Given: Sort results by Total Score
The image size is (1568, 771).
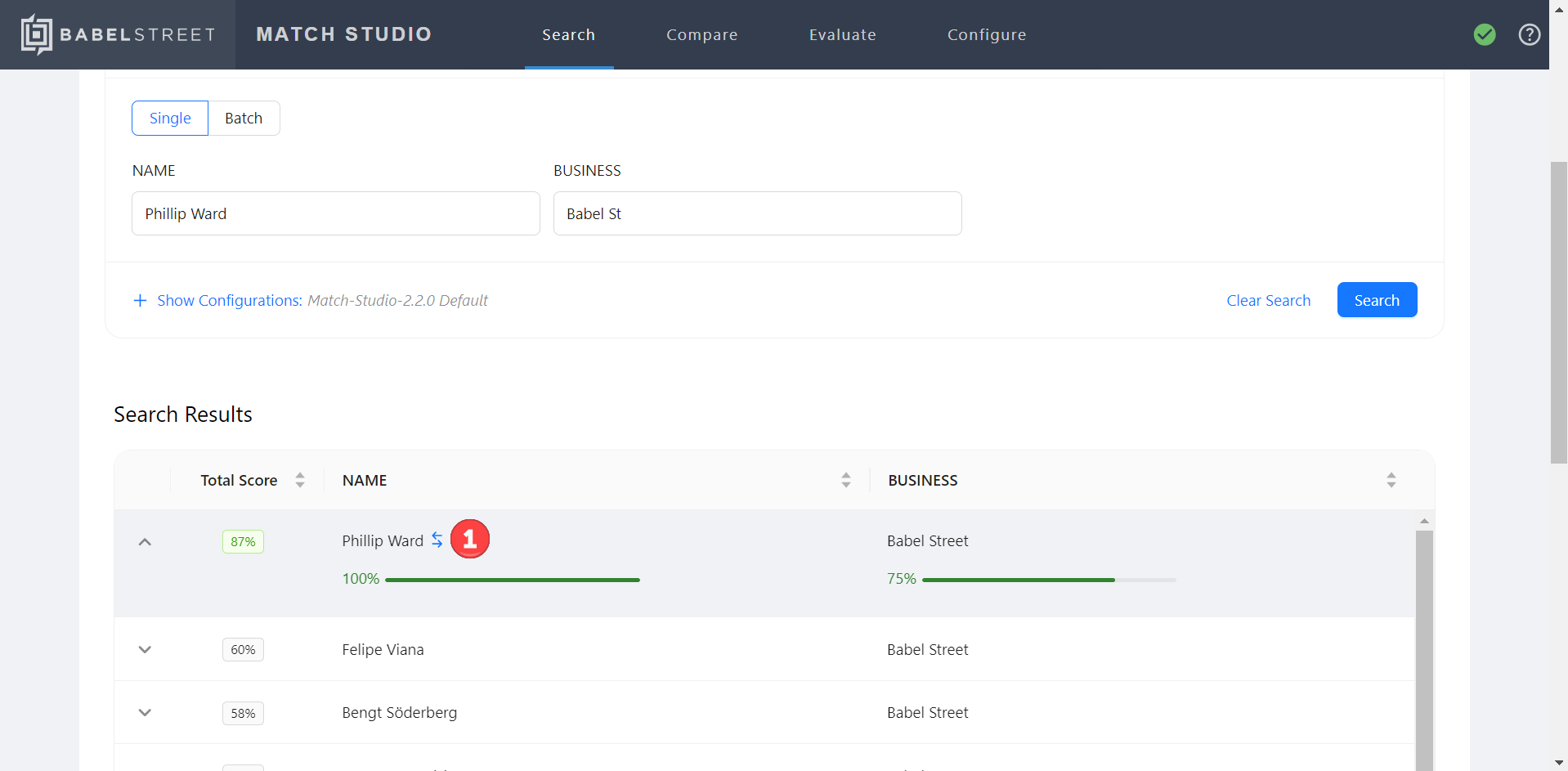Looking at the screenshot, I should click(300, 480).
